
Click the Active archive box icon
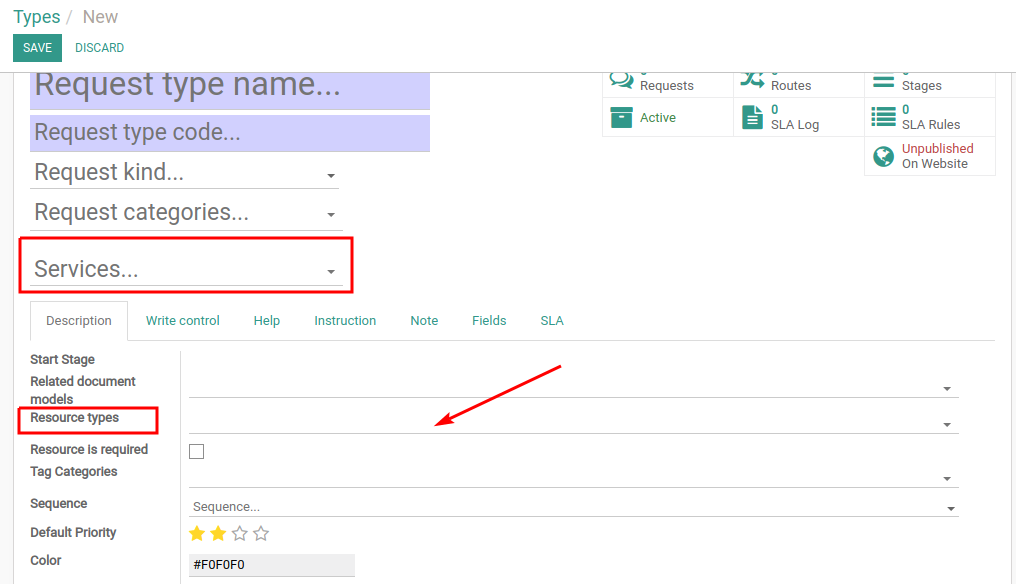(624, 117)
